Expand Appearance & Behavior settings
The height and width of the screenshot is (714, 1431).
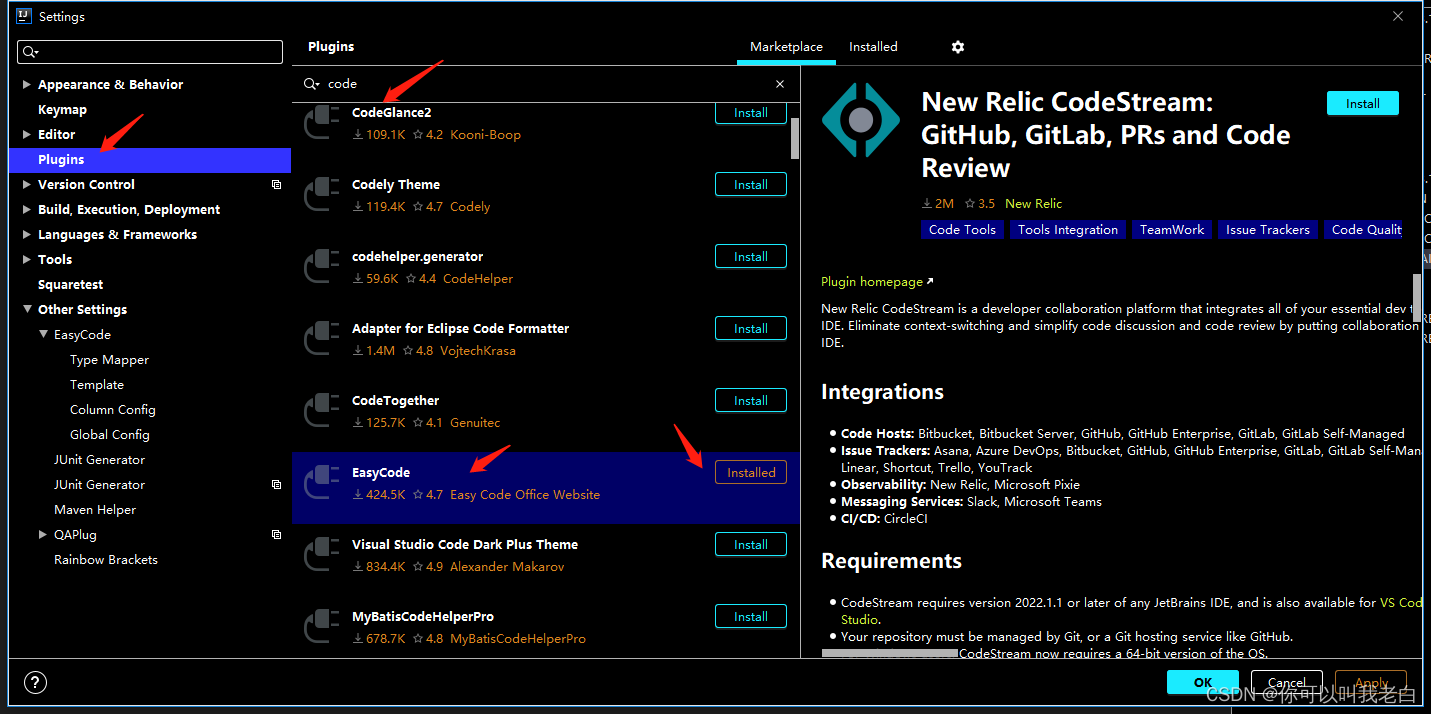27,85
